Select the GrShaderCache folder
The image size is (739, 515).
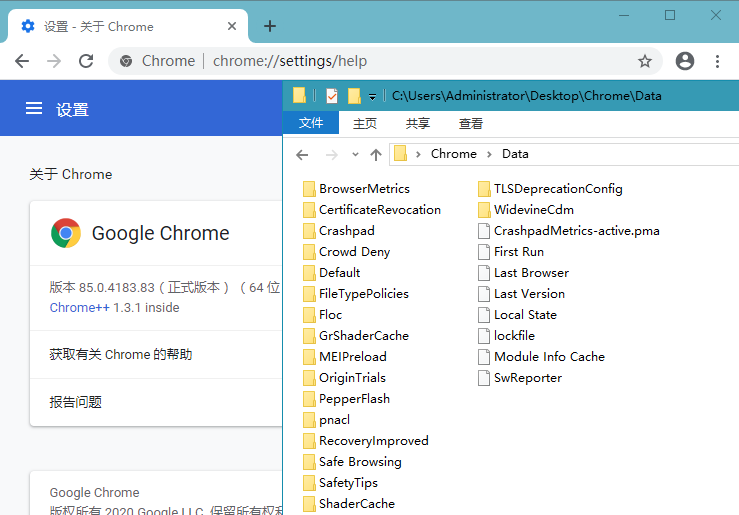(x=356, y=336)
